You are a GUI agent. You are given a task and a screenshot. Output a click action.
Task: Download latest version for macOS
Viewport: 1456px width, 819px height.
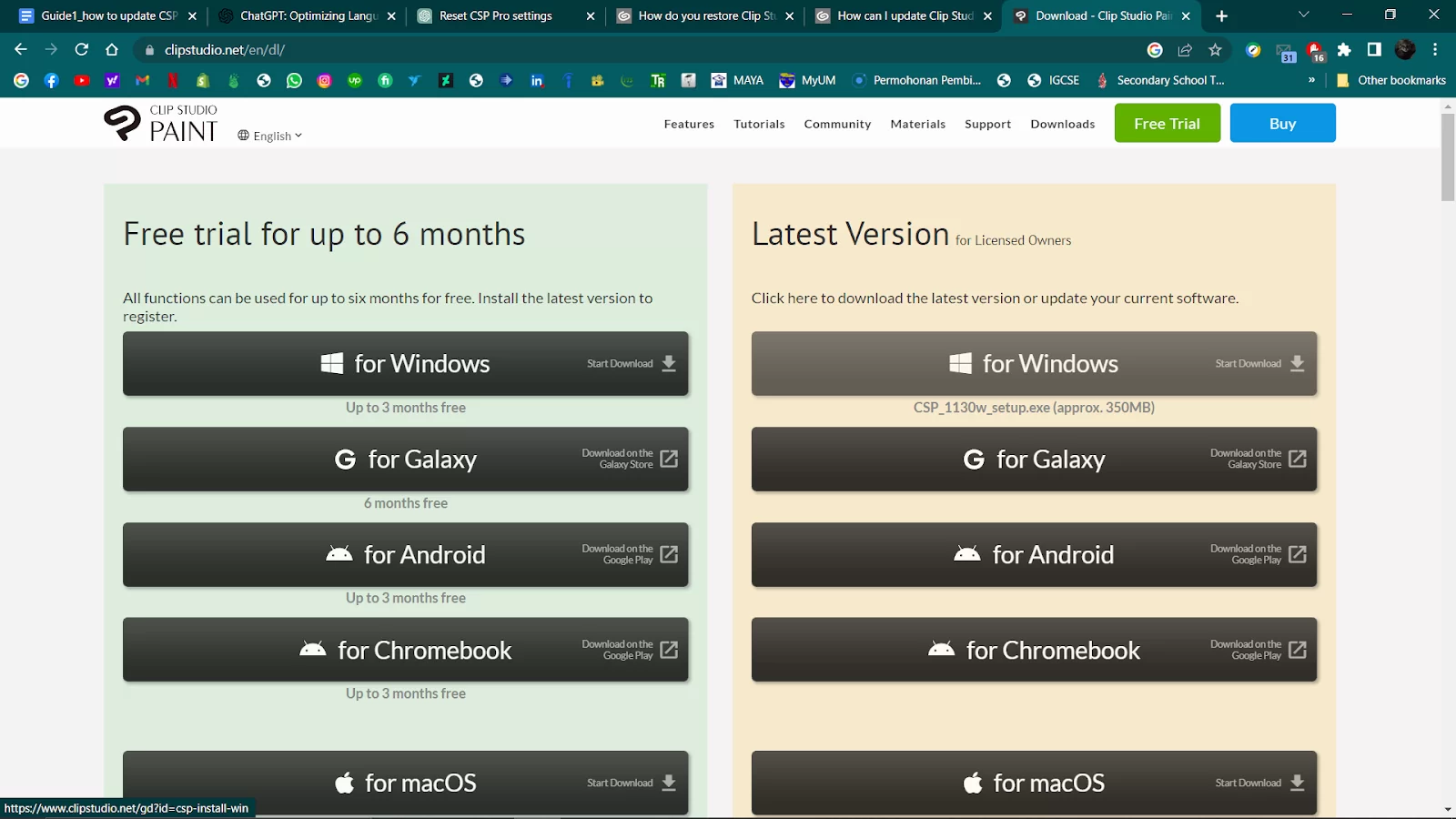[1034, 783]
